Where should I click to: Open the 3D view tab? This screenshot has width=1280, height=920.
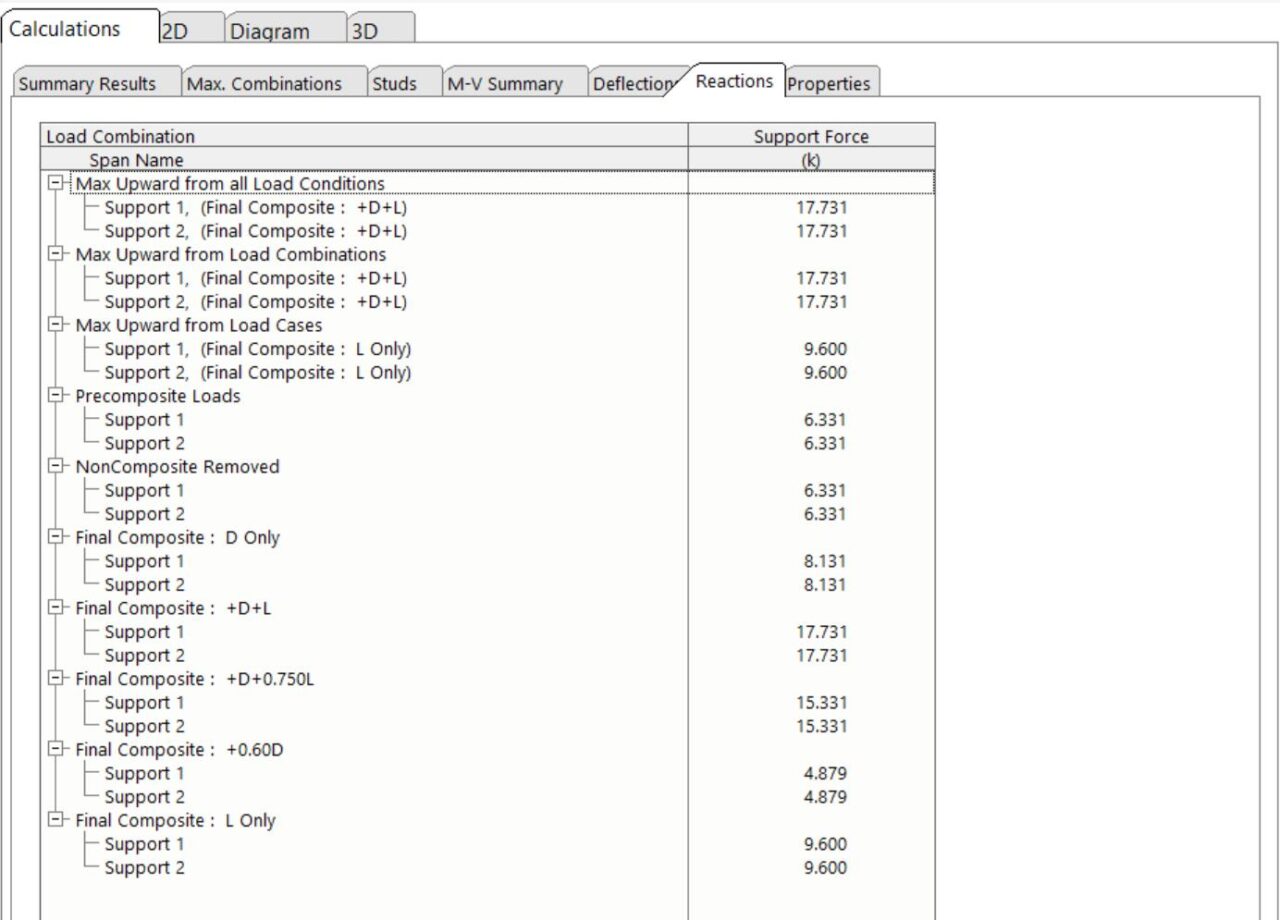tap(365, 31)
